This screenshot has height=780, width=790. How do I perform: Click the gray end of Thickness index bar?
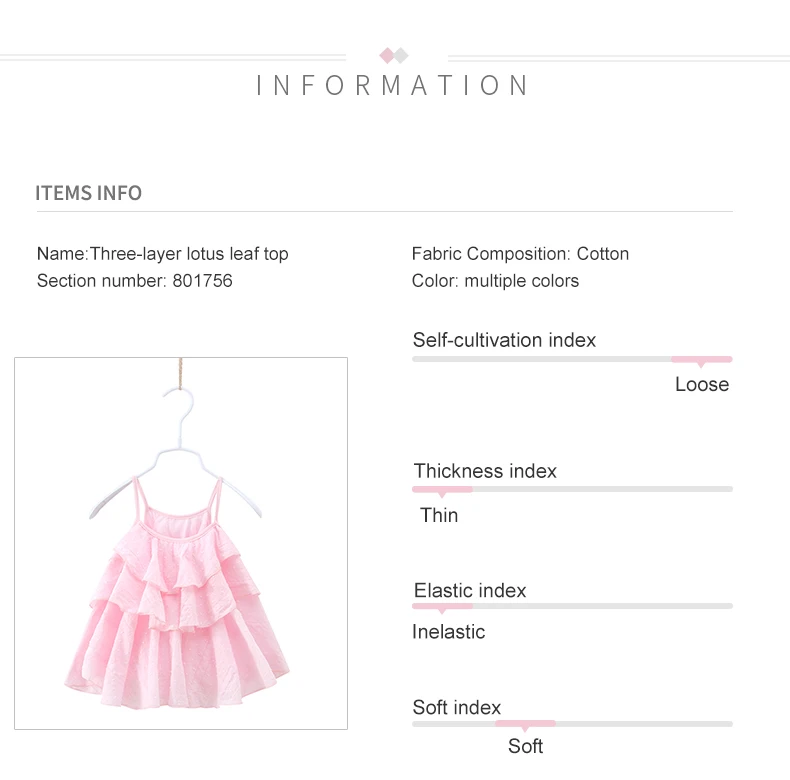(603, 489)
